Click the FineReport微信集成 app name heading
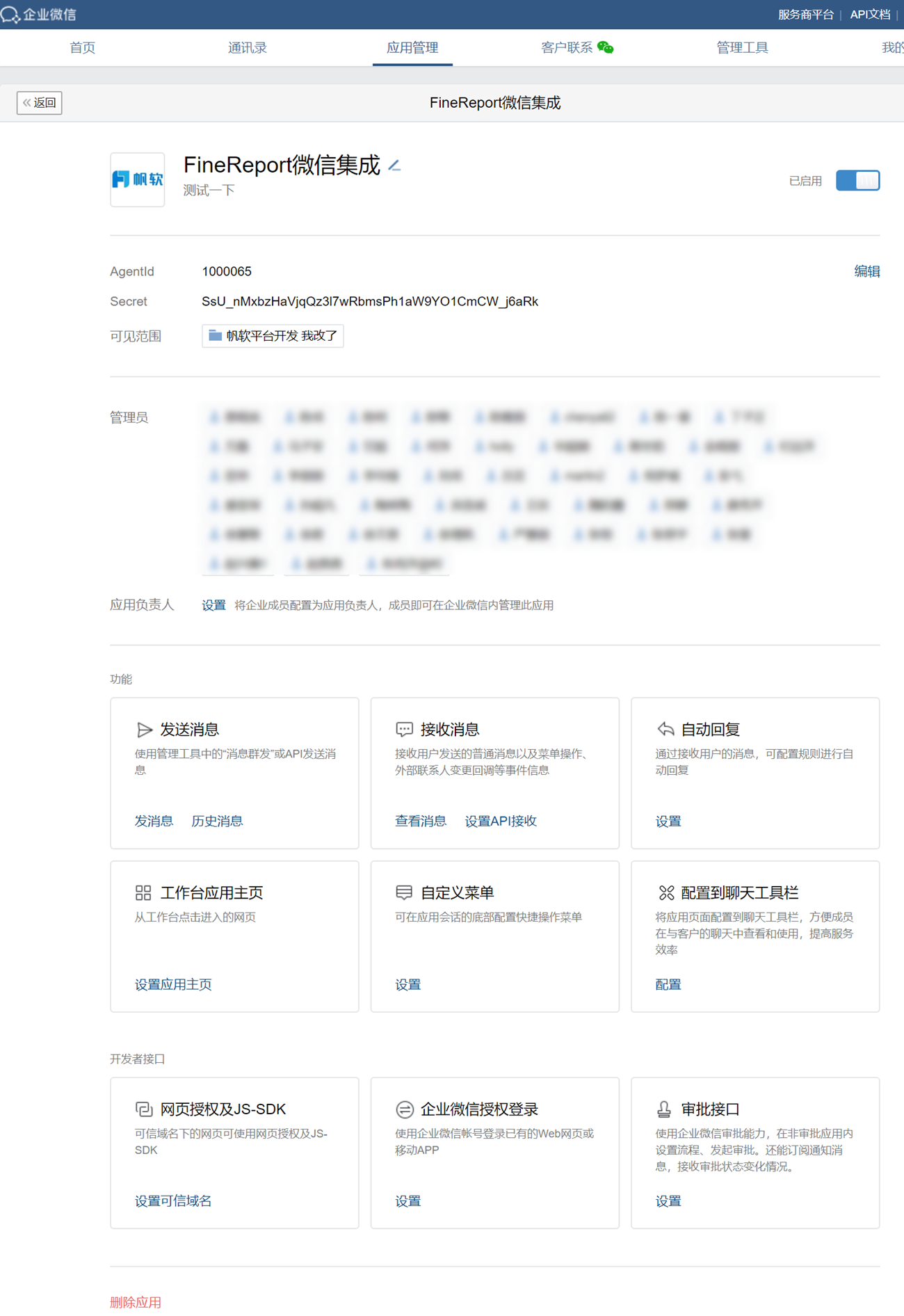Image resolution: width=904 pixels, height=1316 pixels. click(282, 165)
